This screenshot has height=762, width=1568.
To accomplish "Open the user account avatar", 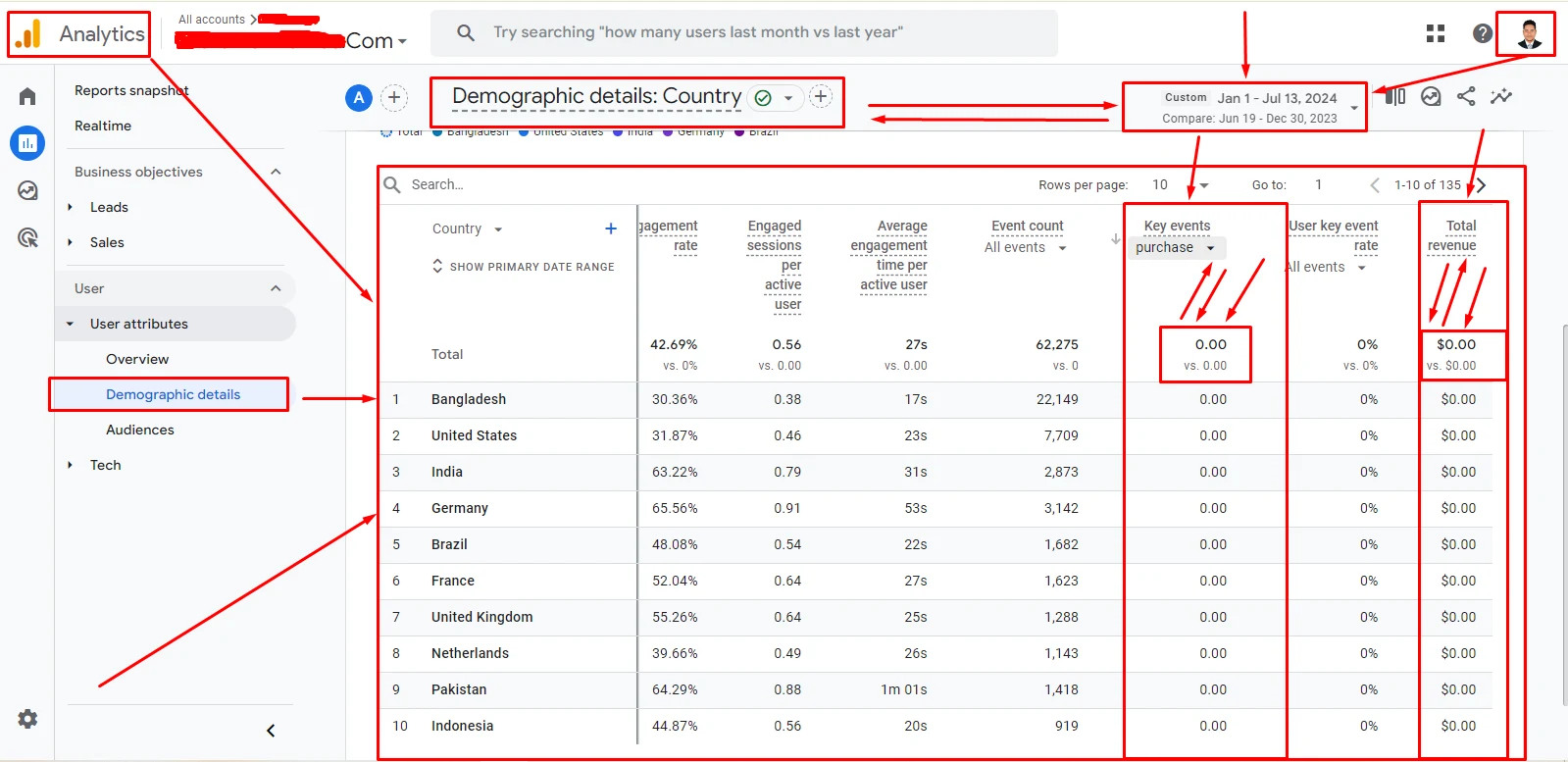I will click(1529, 34).
